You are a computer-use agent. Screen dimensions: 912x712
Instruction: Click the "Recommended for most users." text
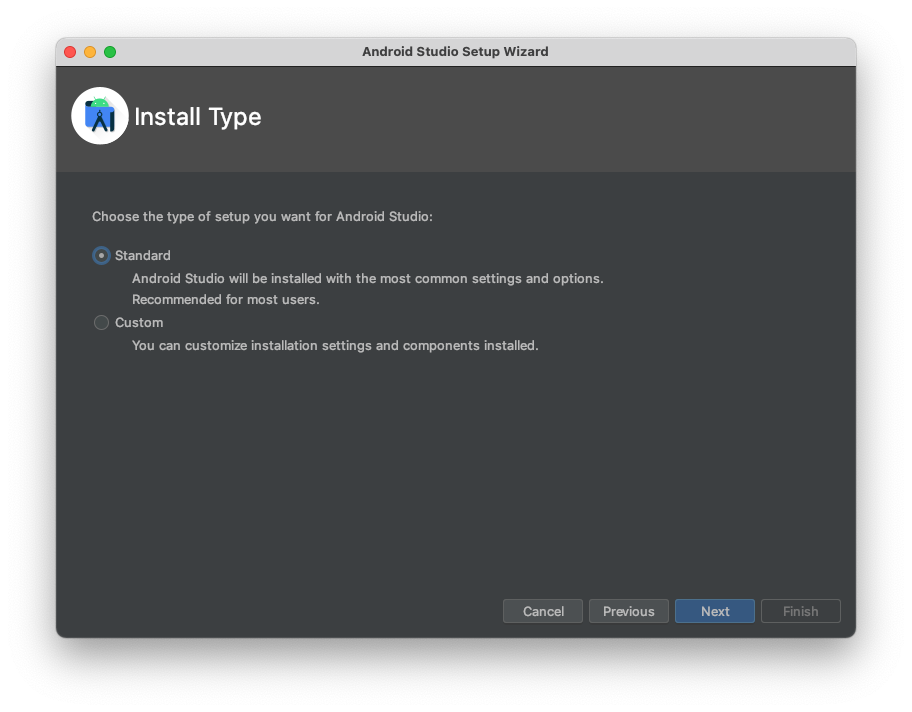coord(226,300)
